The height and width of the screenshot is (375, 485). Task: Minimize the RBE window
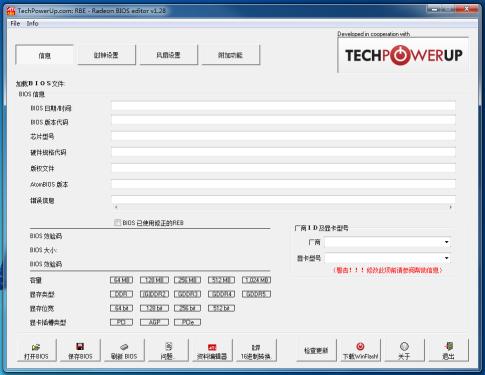pyautogui.click(x=435, y=9)
